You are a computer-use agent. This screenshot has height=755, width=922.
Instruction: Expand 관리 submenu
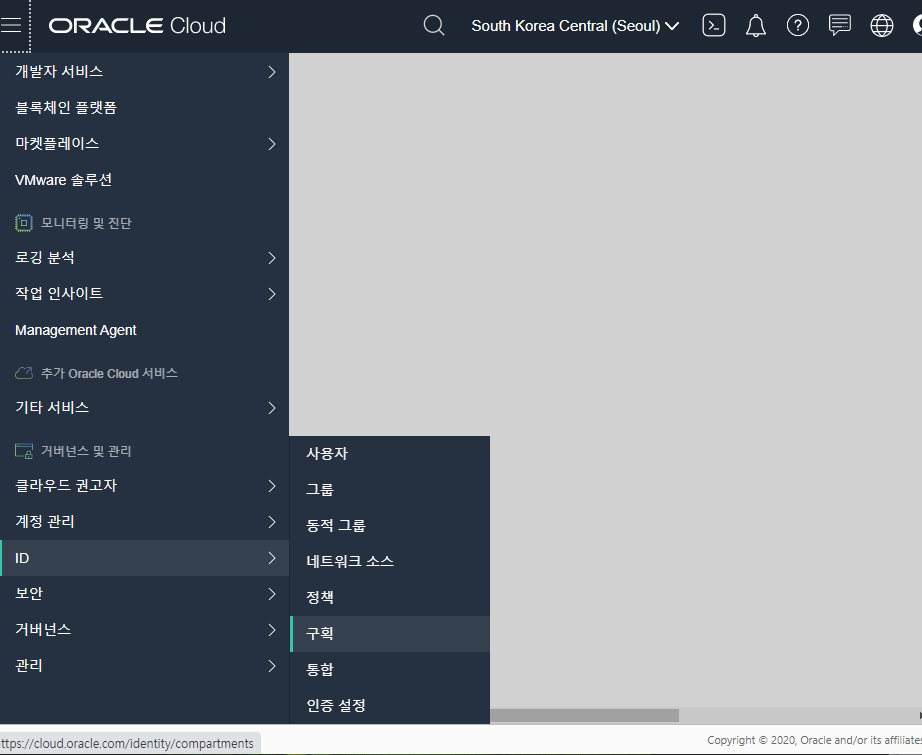tap(144, 666)
